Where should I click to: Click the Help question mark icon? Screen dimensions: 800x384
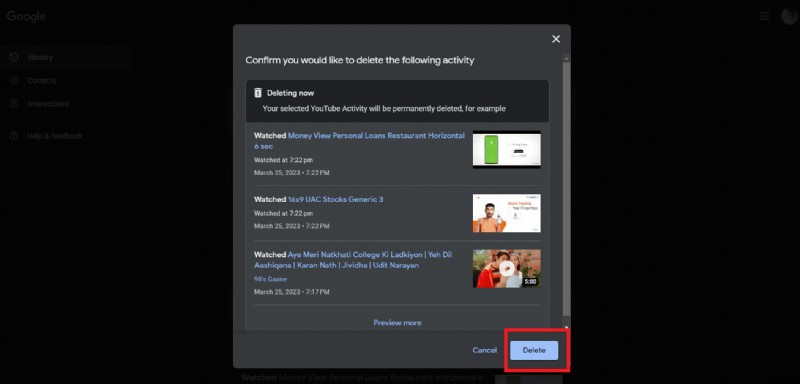point(14,136)
